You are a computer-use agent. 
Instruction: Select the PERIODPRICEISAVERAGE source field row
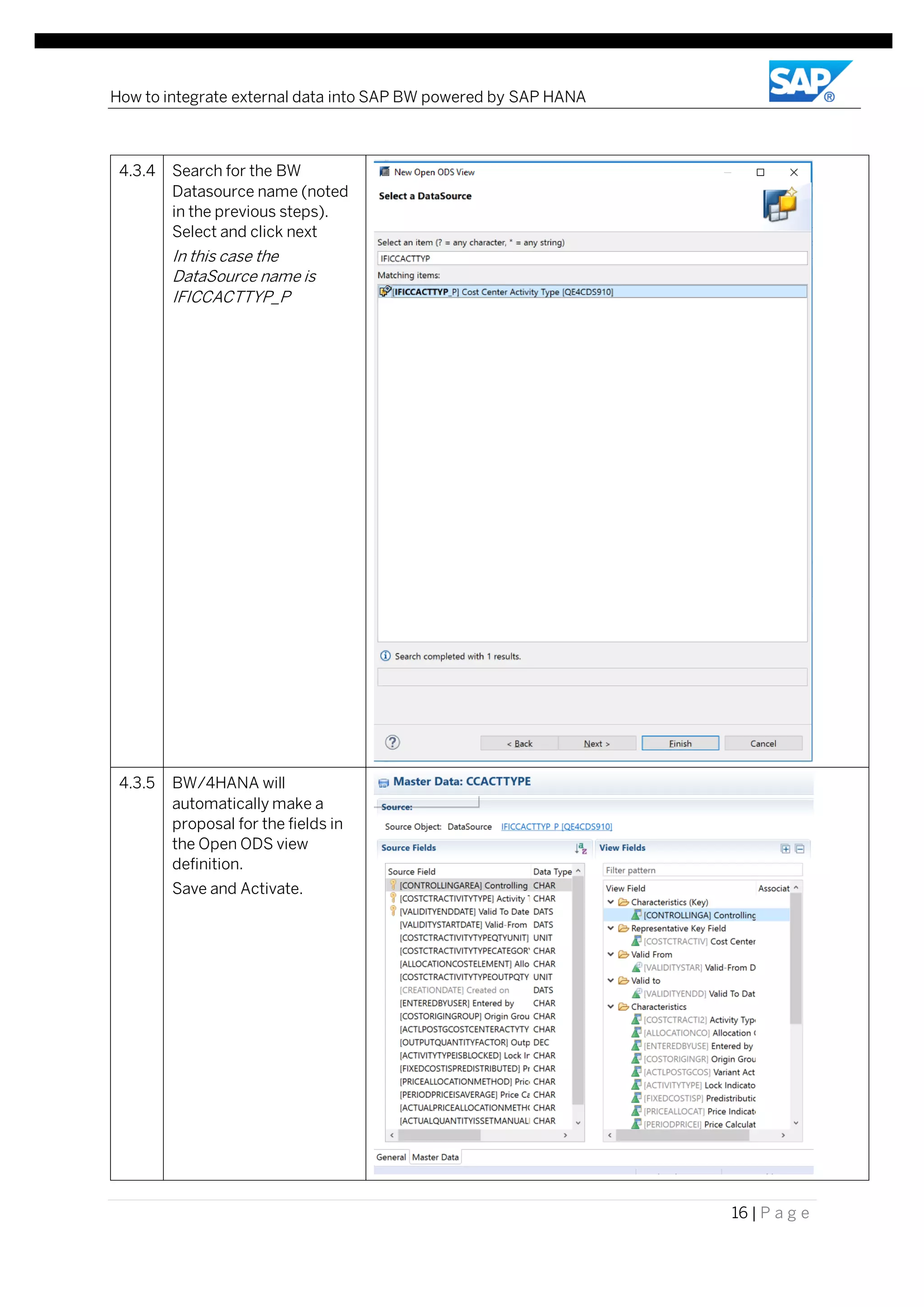point(479,1095)
